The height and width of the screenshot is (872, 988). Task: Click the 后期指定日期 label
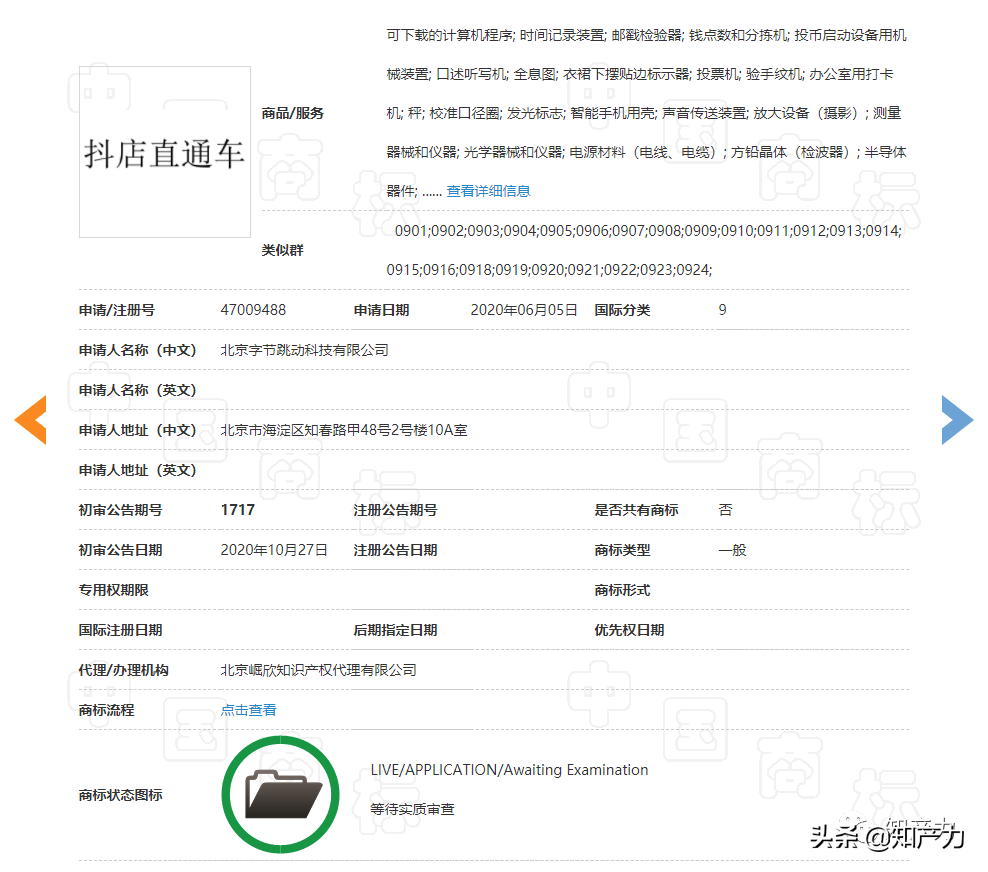click(395, 630)
